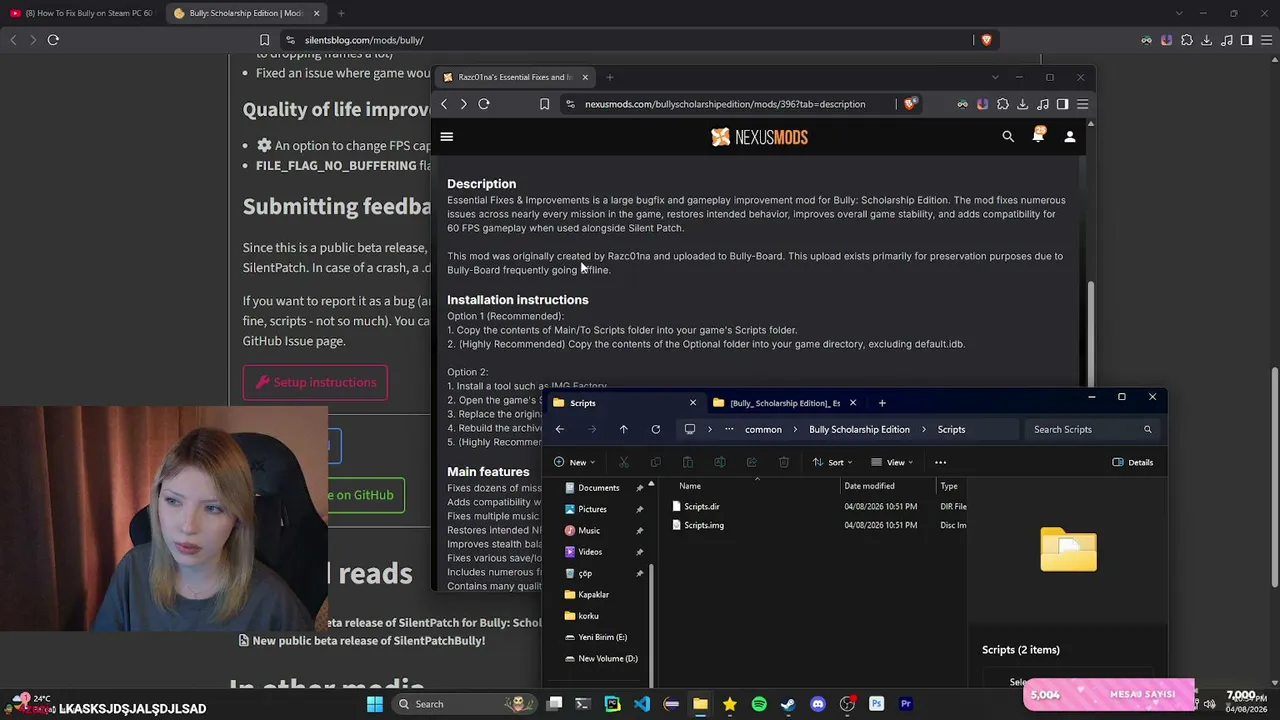Click the Search Scripts box
This screenshot has height=720, width=1280.
[1092, 429]
